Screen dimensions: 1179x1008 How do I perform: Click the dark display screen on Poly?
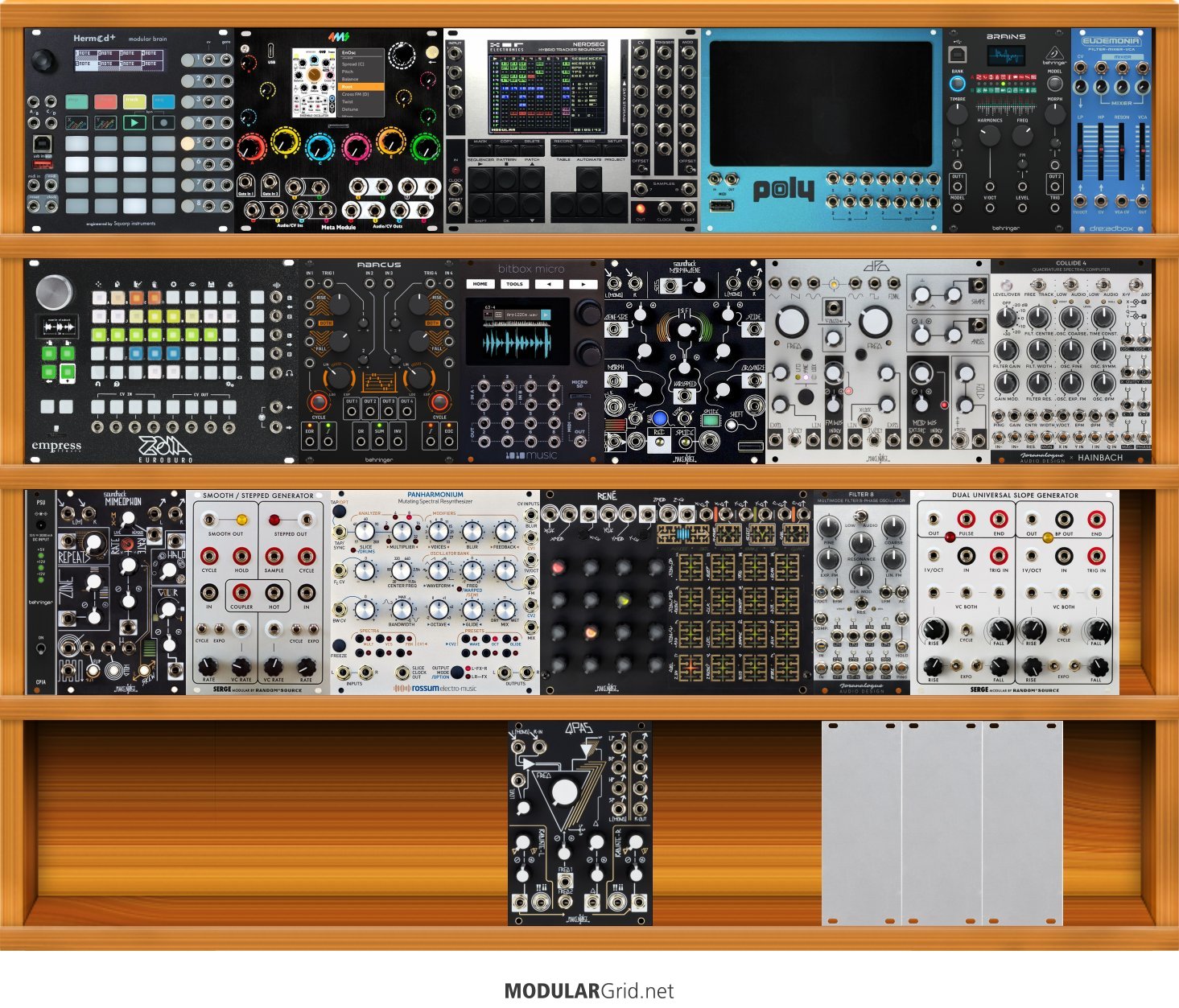[x=821, y=101]
